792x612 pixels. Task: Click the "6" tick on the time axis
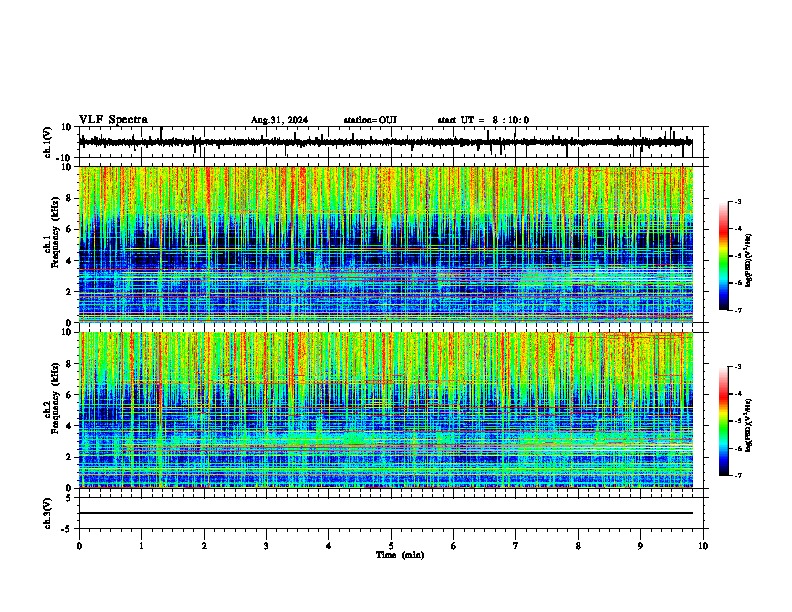tap(454, 546)
